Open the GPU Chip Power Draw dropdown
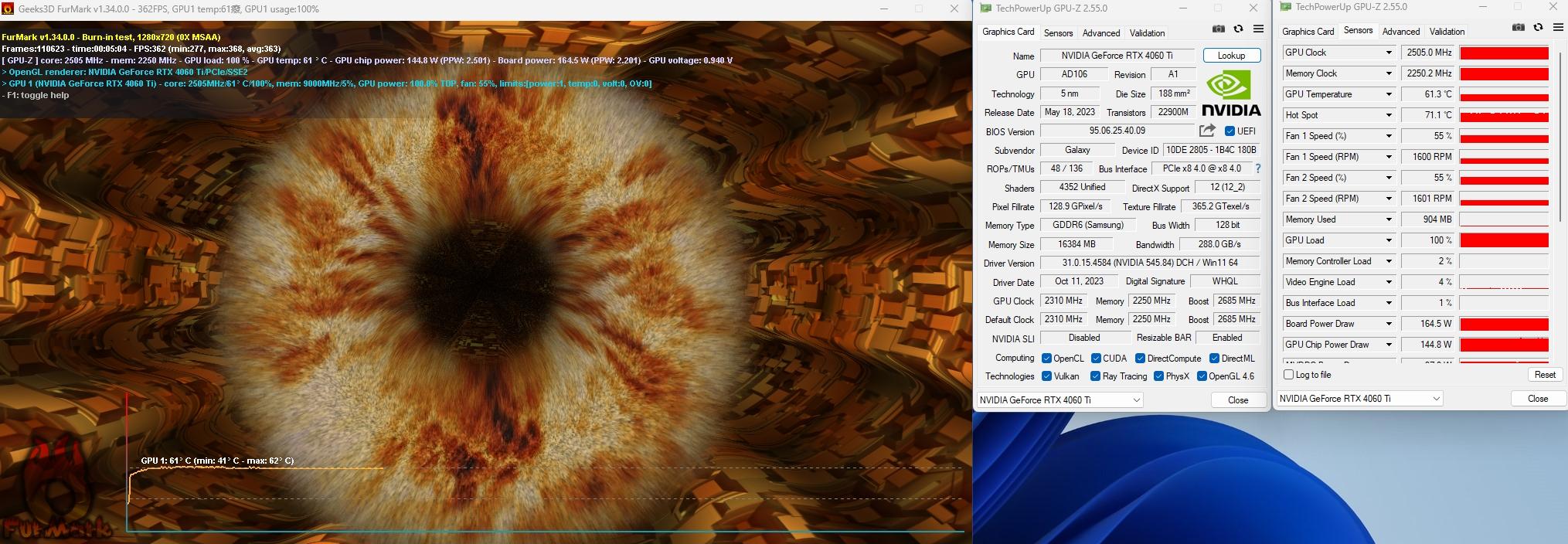1568x544 pixels. point(1389,345)
